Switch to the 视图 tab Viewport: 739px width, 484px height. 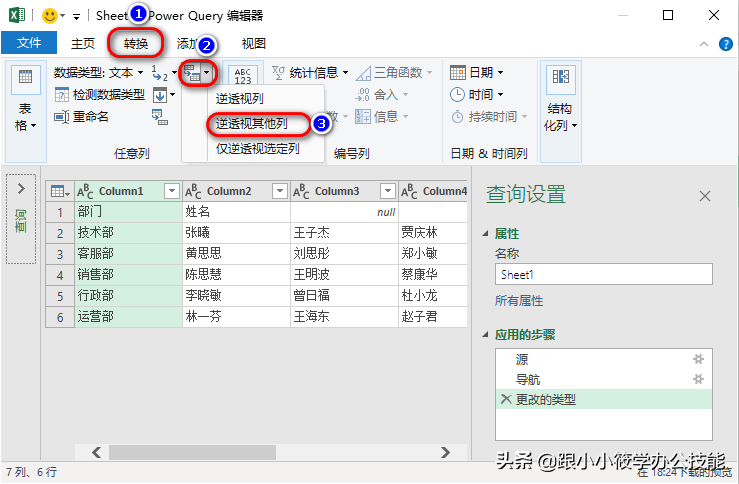pyautogui.click(x=254, y=43)
